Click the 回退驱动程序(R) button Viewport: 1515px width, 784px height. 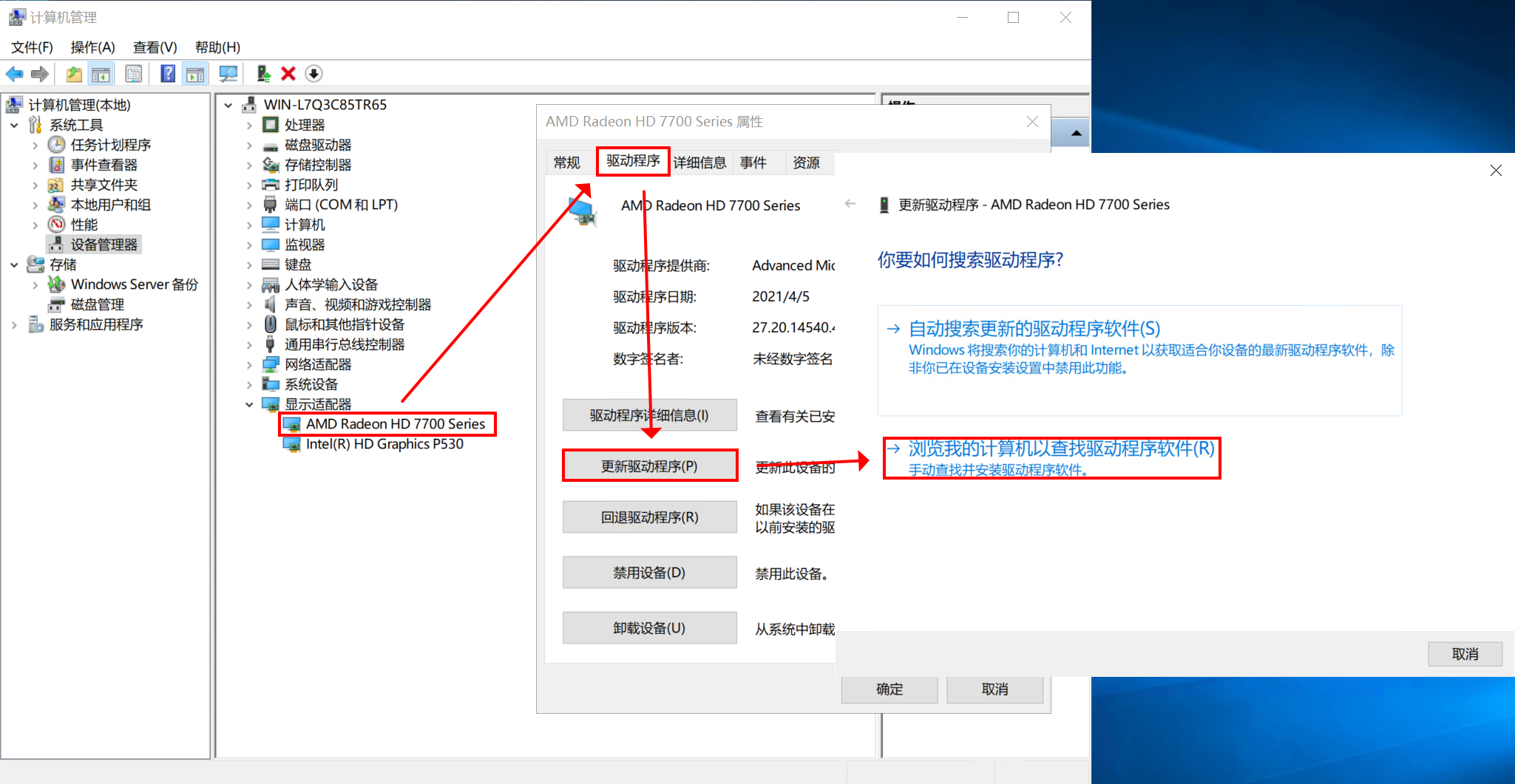point(649,517)
